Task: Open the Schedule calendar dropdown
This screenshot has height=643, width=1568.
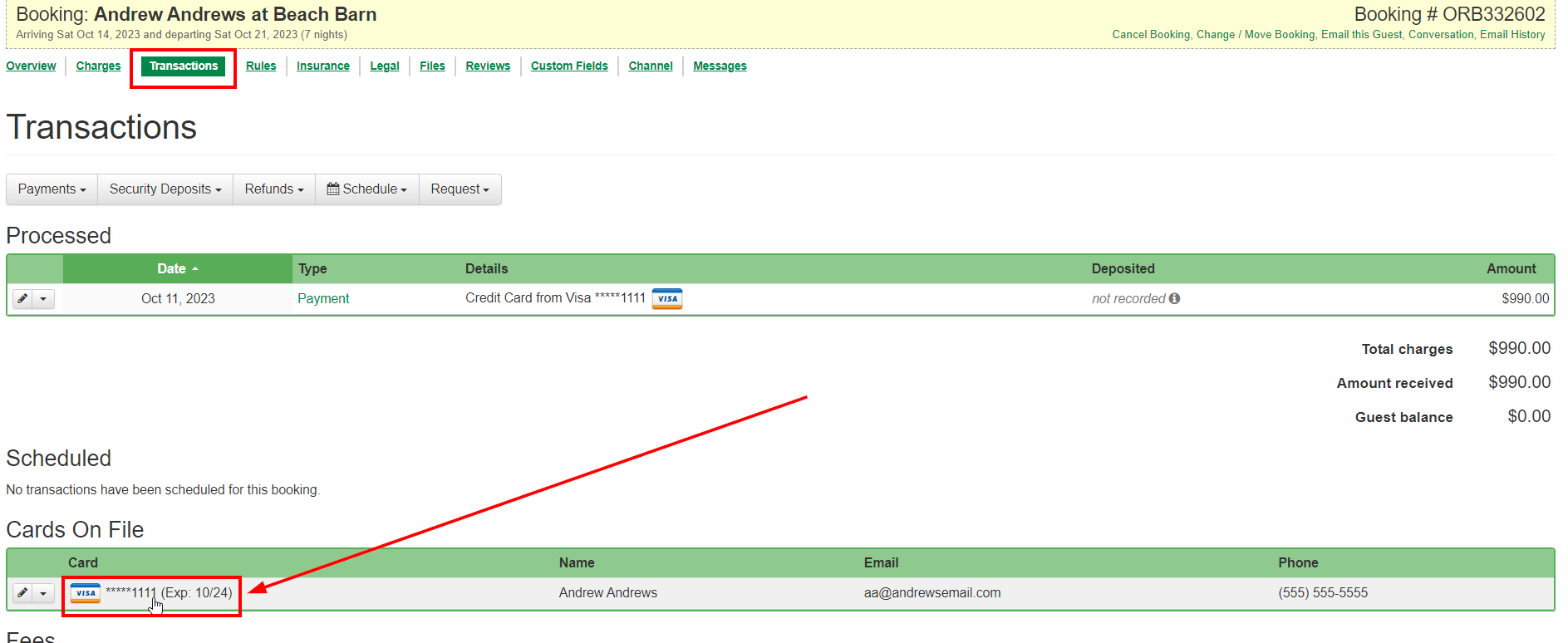Action: click(366, 189)
